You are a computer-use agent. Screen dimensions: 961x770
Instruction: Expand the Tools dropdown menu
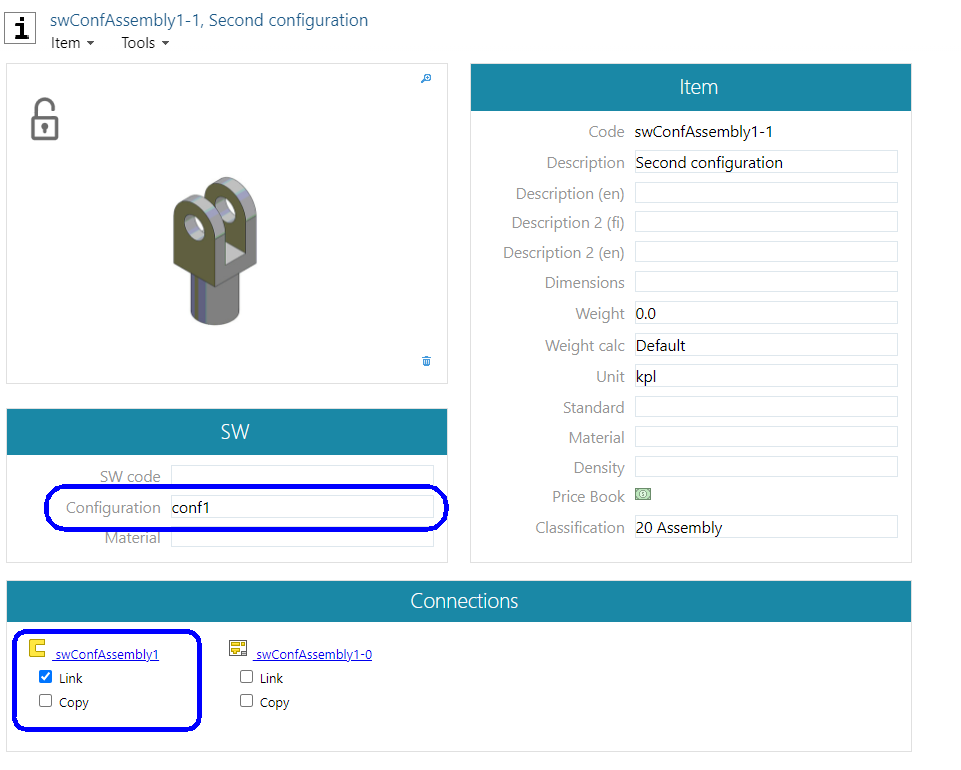[145, 43]
